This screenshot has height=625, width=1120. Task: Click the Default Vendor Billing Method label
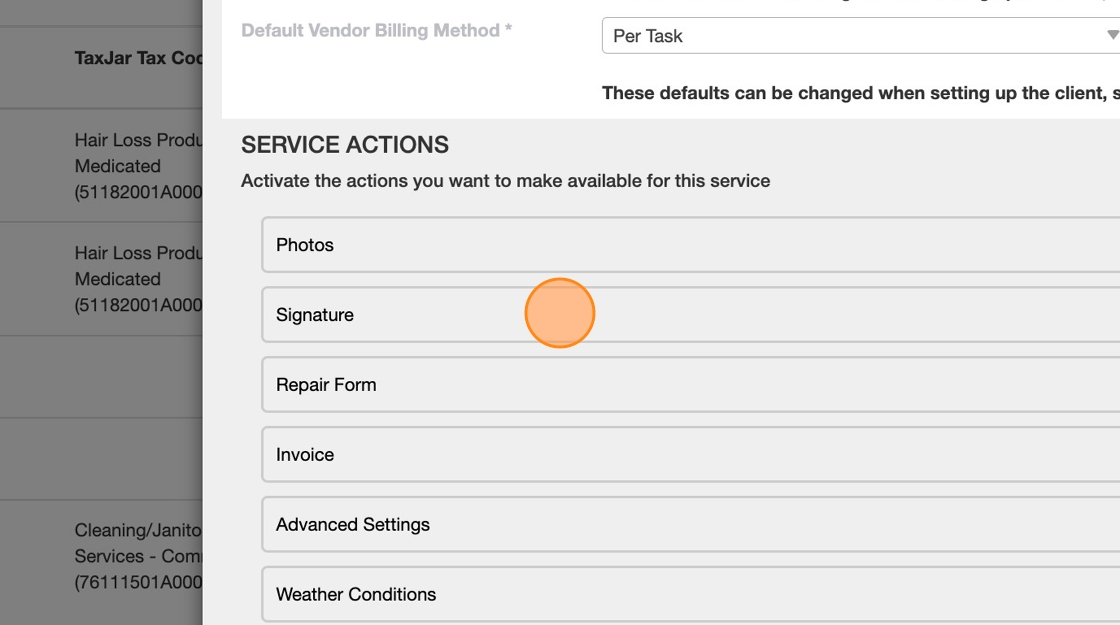[x=376, y=31]
